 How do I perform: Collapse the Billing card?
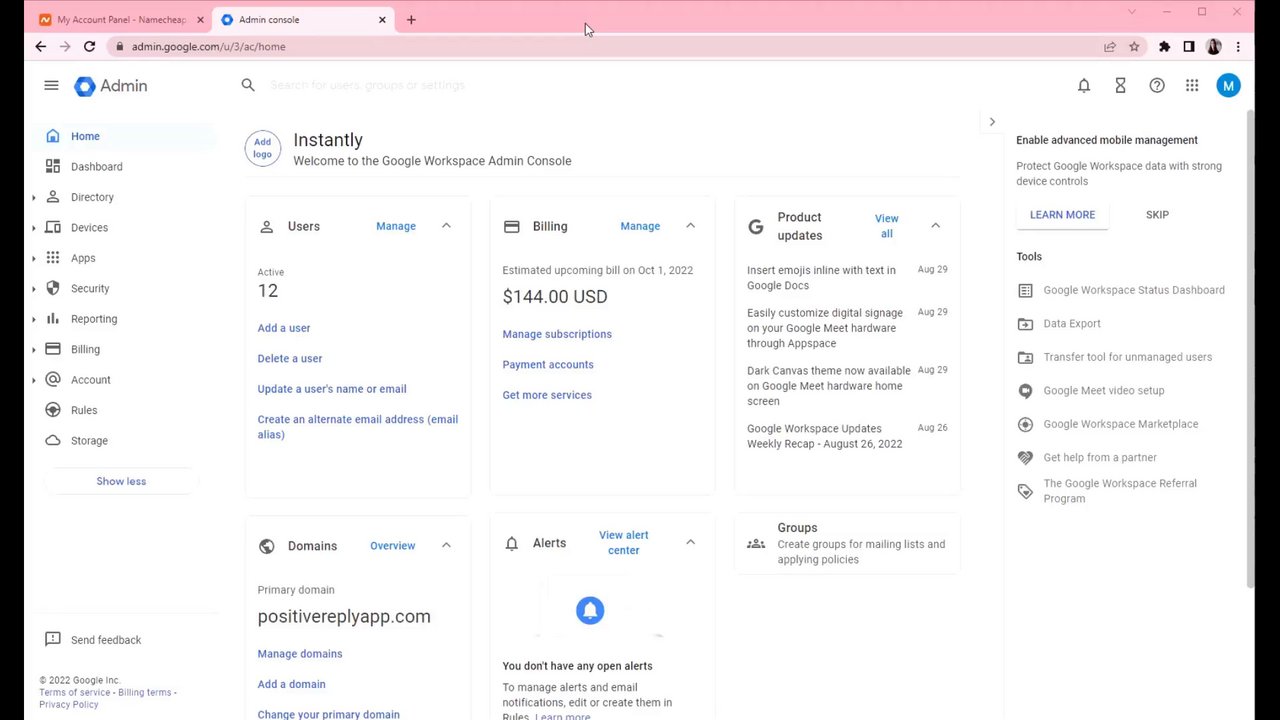(690, 226)
